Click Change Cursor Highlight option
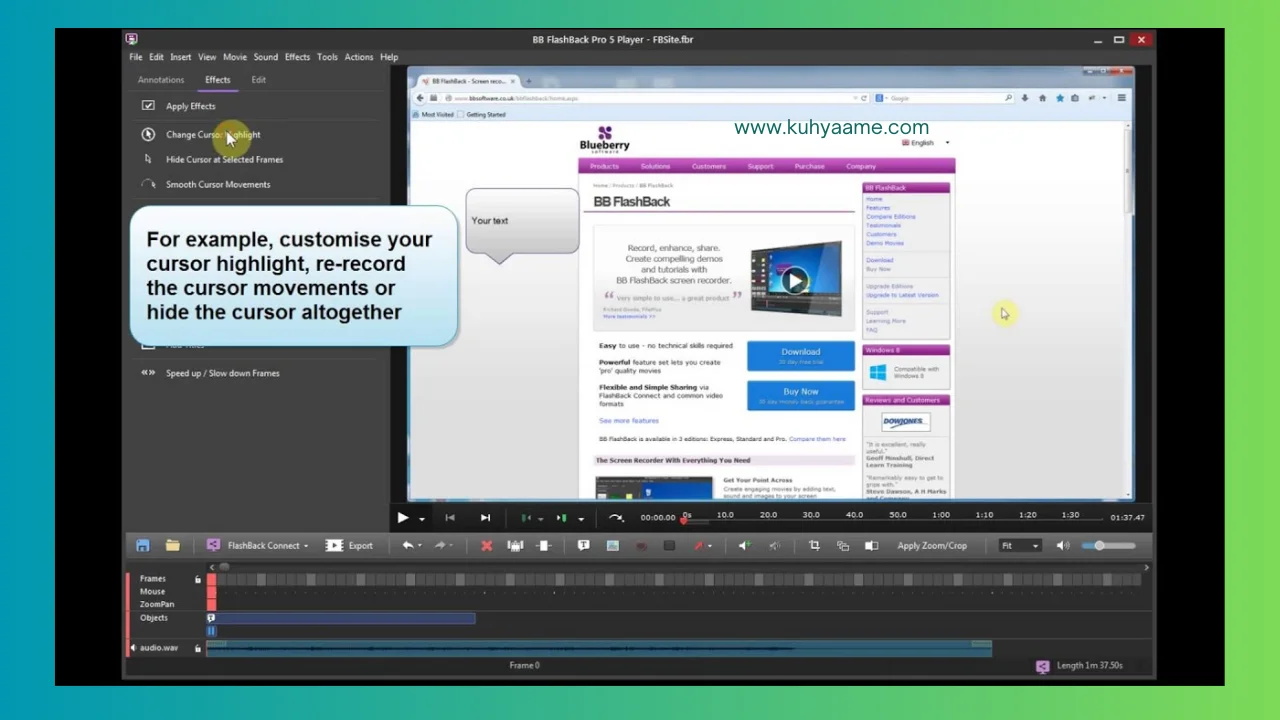Viewport: 1280px width, 720px height. coord(213,134)
